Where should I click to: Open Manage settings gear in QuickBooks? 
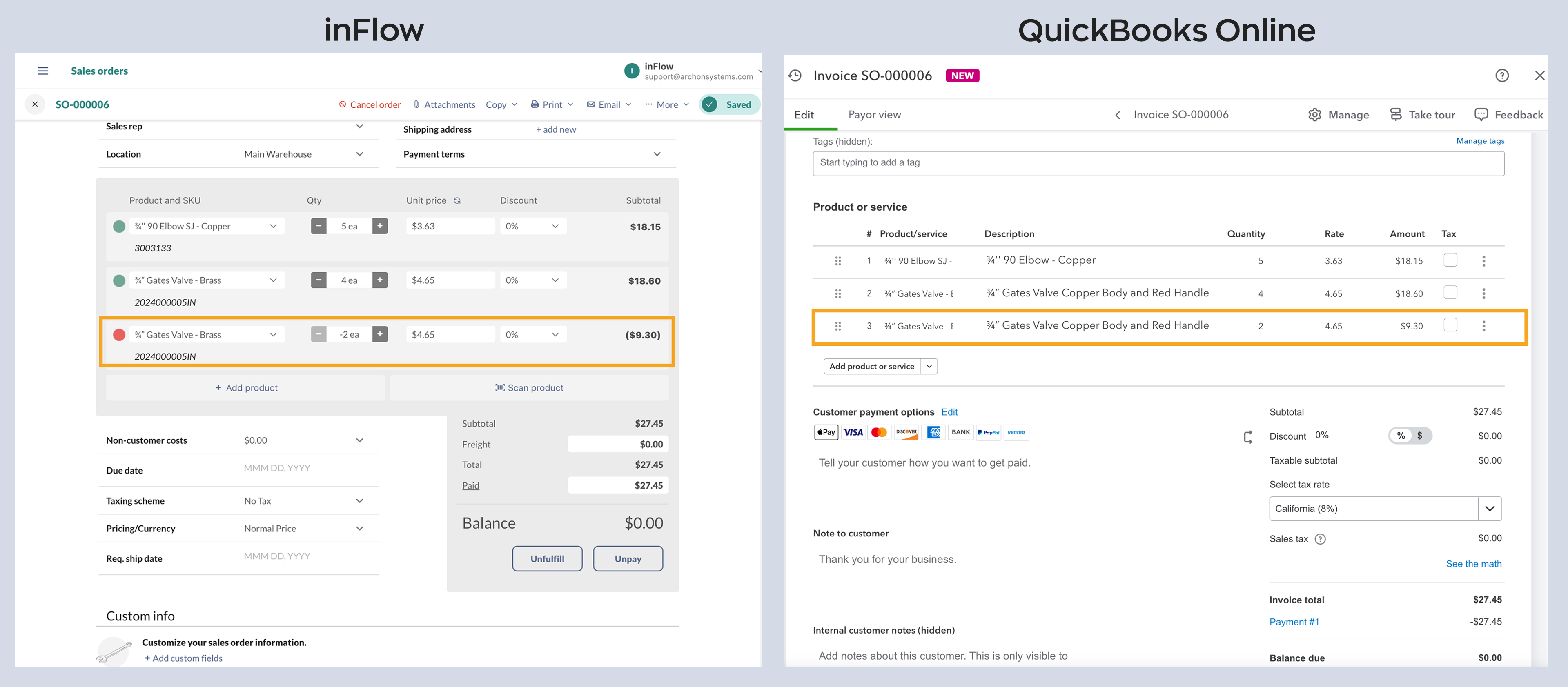tap(1315, 114)
